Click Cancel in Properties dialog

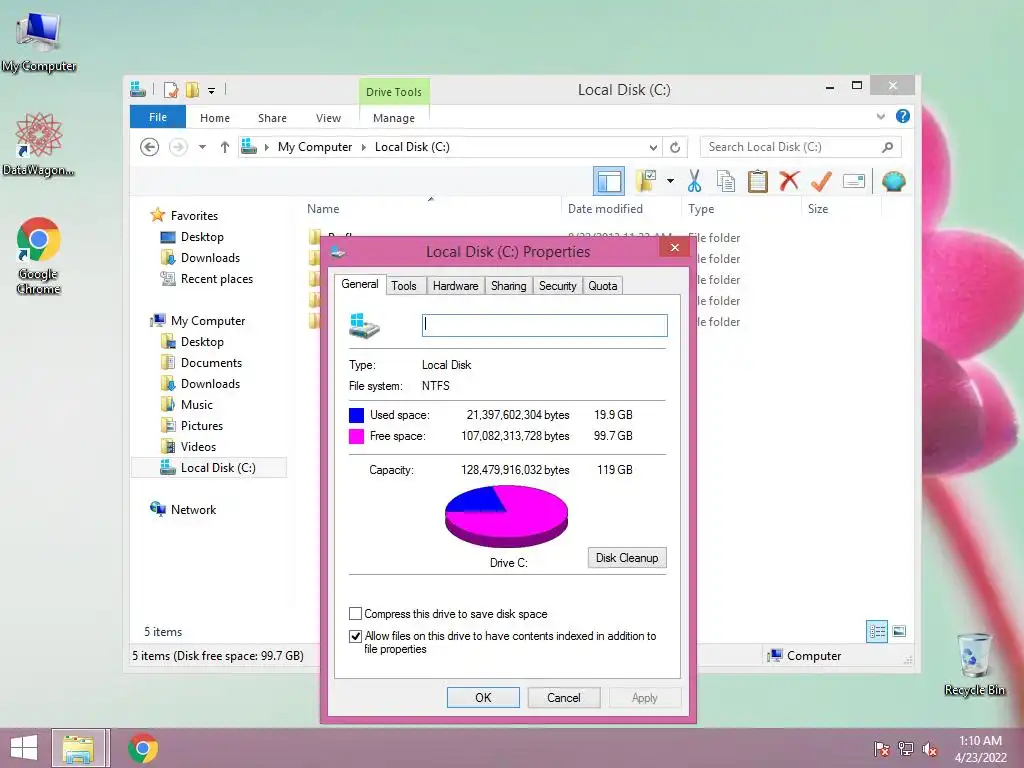pos(564,697)
